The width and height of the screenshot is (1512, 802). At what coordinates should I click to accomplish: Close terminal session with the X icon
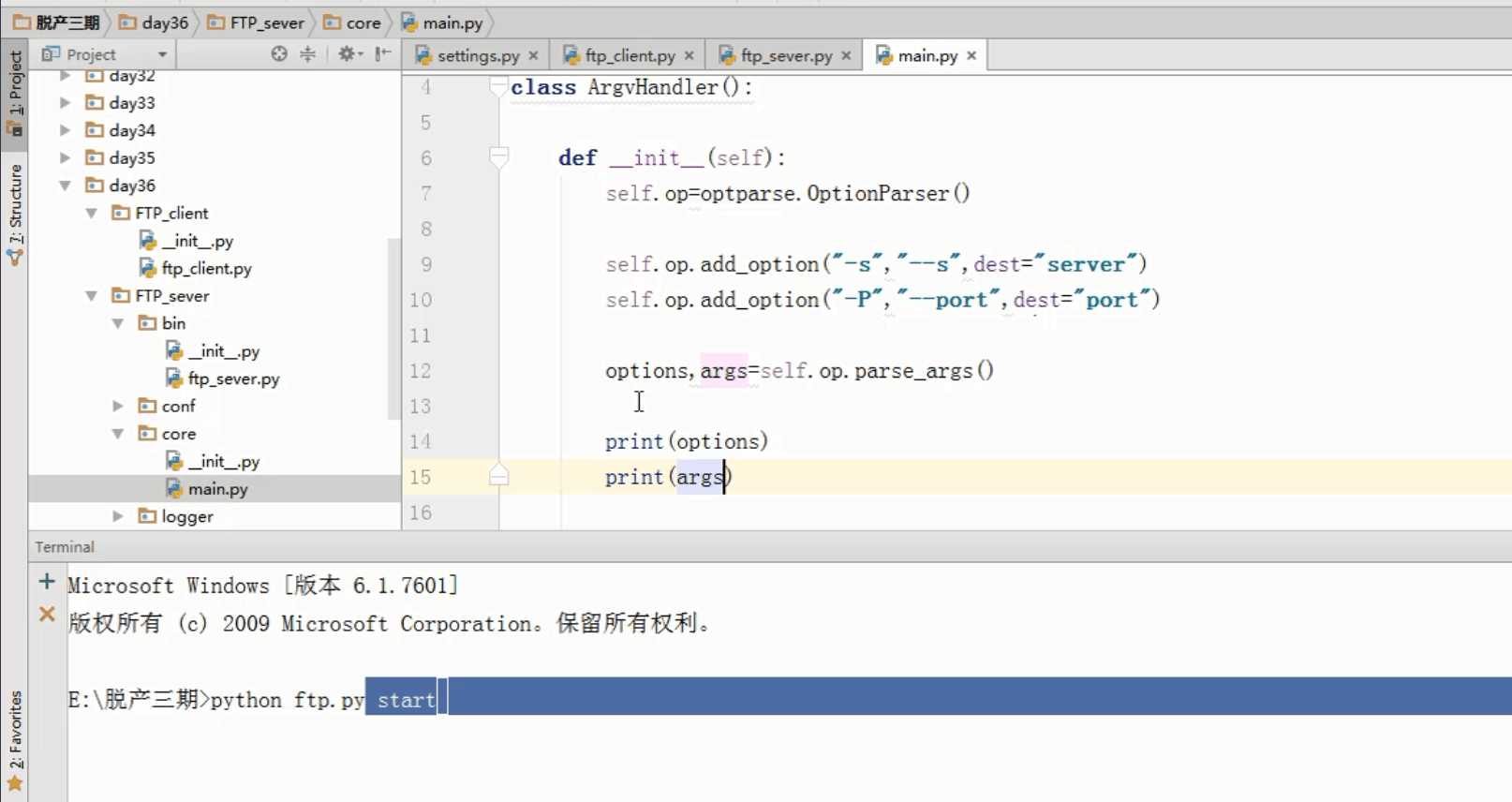pos(46,615)
